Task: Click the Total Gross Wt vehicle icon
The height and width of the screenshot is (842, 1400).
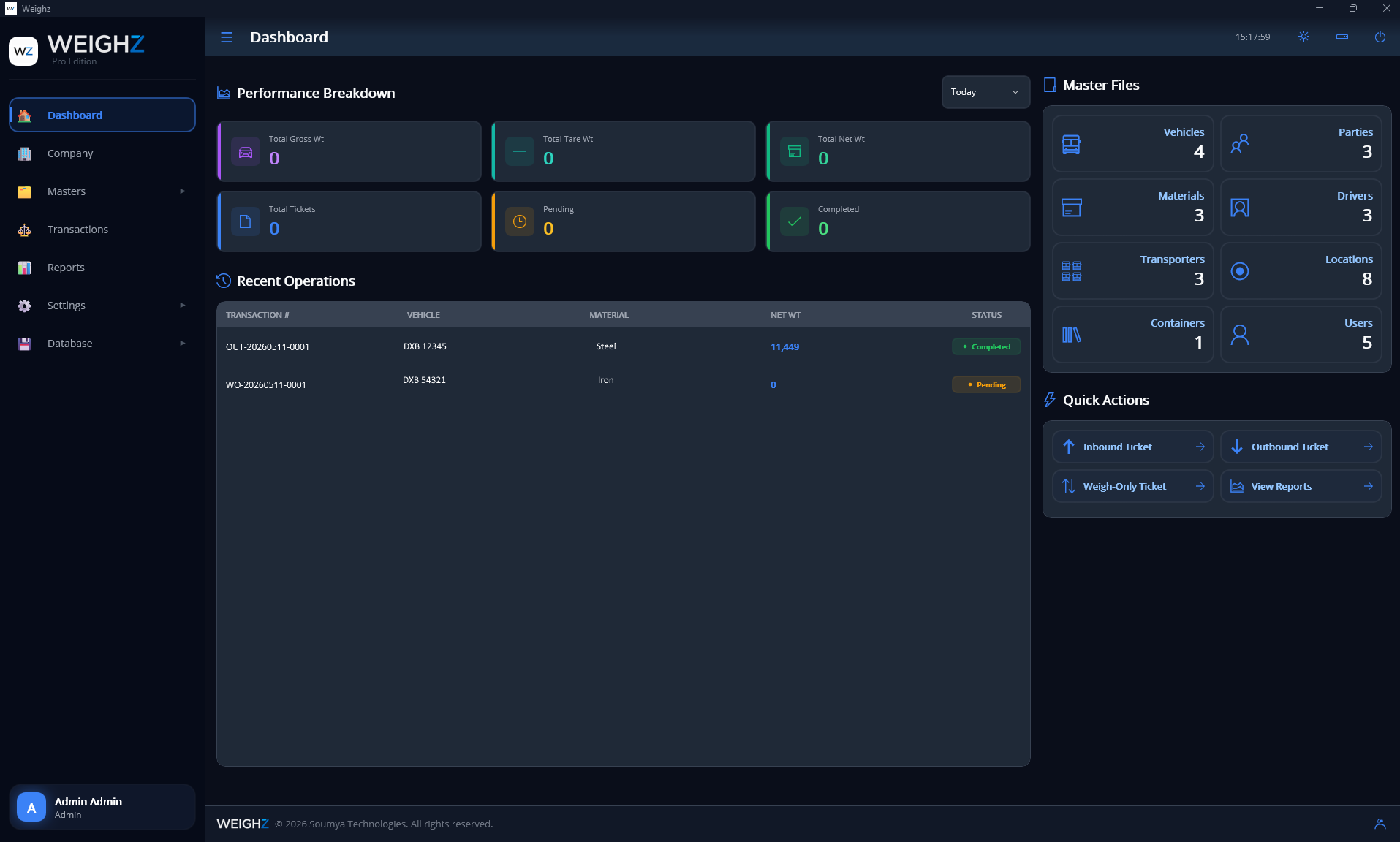Action: click(246, 151)
